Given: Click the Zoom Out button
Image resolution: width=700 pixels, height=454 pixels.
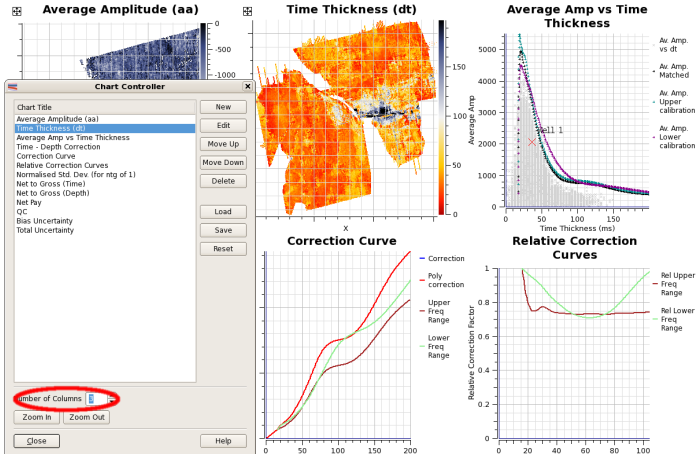Looking at the screenshot, I should [86, 417].
